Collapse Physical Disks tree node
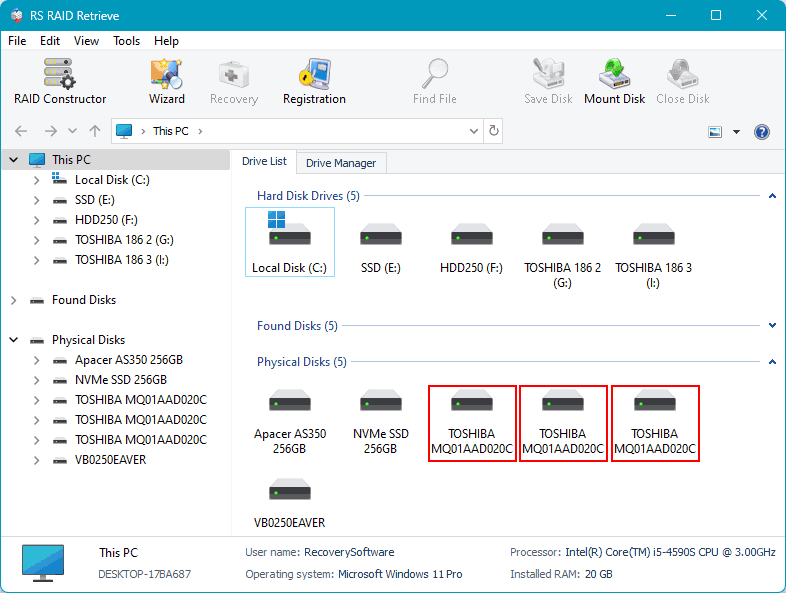Viewport: 786px width, 593px height. click(x=14, y=340)
